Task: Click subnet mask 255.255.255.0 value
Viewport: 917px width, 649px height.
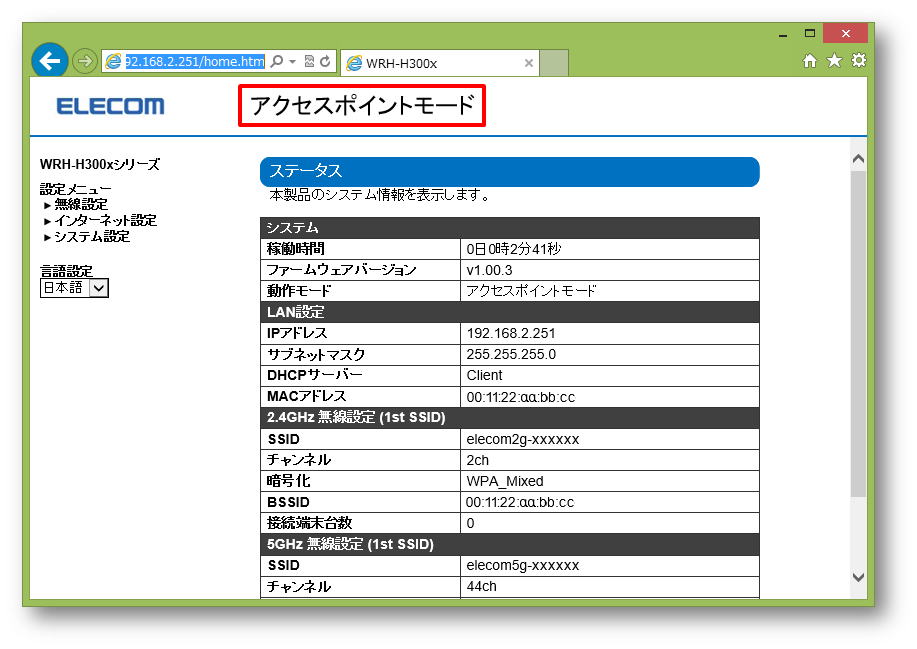Action: (x=511, y=354)
